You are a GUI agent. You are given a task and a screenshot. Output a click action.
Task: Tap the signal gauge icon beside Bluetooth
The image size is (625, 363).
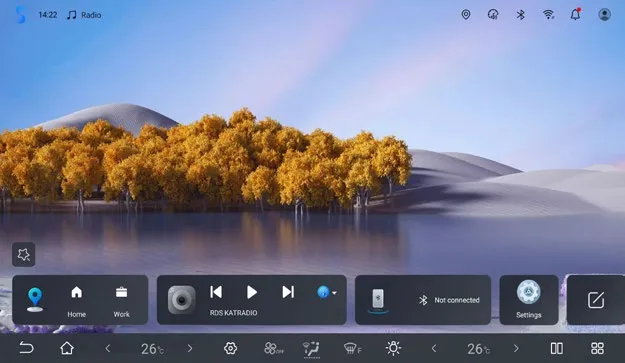tap(493, 15)
